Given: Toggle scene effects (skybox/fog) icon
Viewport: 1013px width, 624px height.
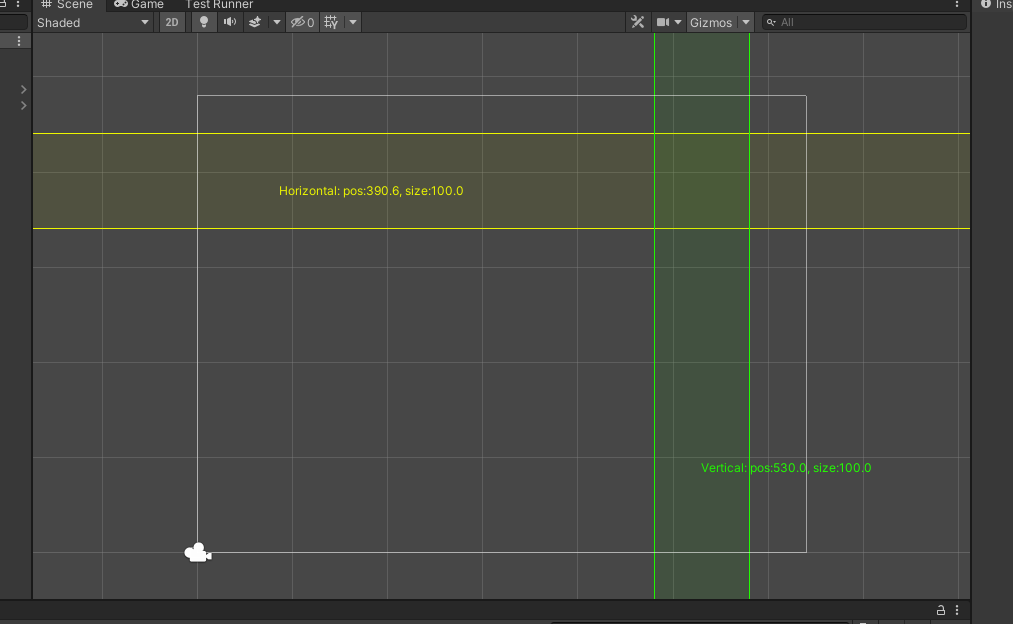Looking at the screenshot, I should pos(255,22).
